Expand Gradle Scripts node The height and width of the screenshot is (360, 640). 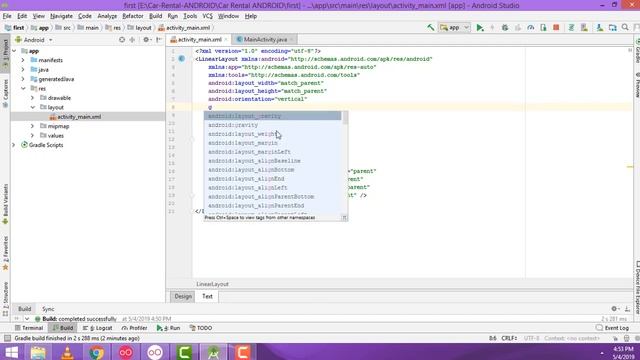[14, 145]
